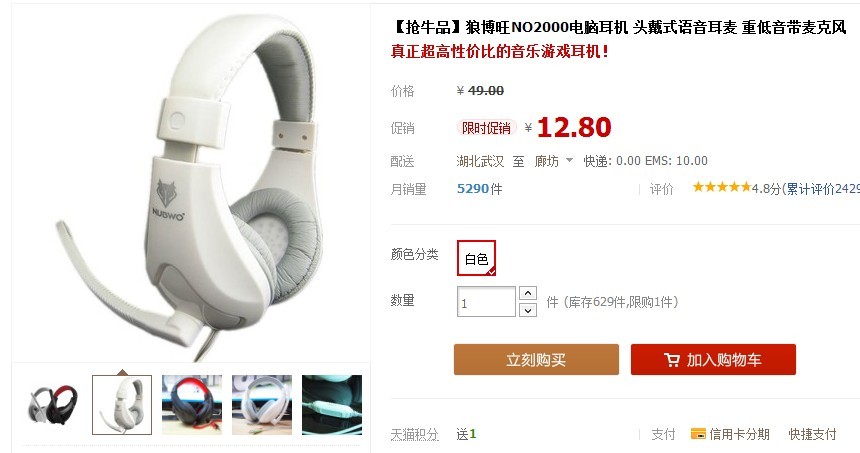Viewport: 860px width, 453px height.
Task: Select the red and black headsets thumbnail
Action: [53, 405]
